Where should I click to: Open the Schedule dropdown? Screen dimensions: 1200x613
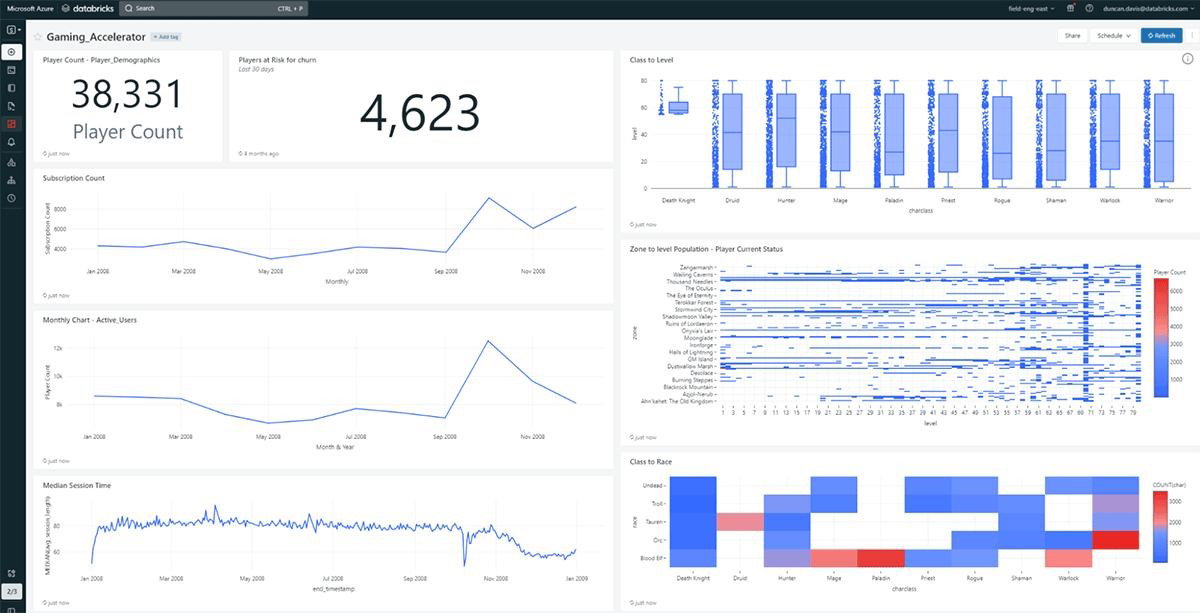[1114, 35]
